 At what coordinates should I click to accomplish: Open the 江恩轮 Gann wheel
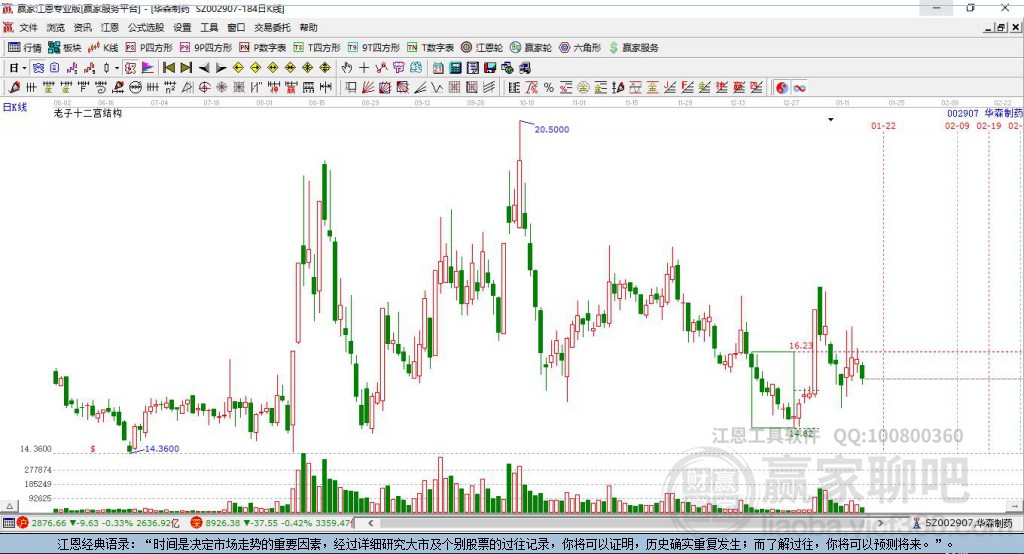click(x=482, y=48)
